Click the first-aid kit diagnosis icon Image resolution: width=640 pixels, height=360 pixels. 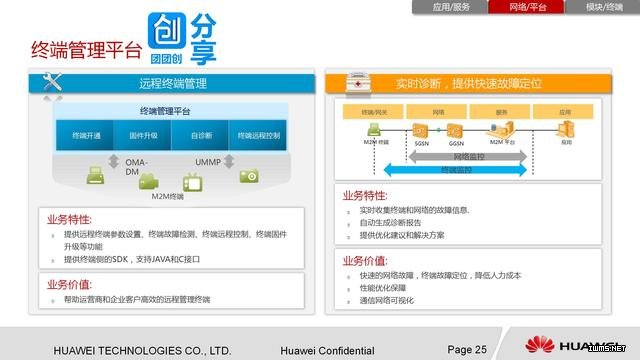point(358,83)
